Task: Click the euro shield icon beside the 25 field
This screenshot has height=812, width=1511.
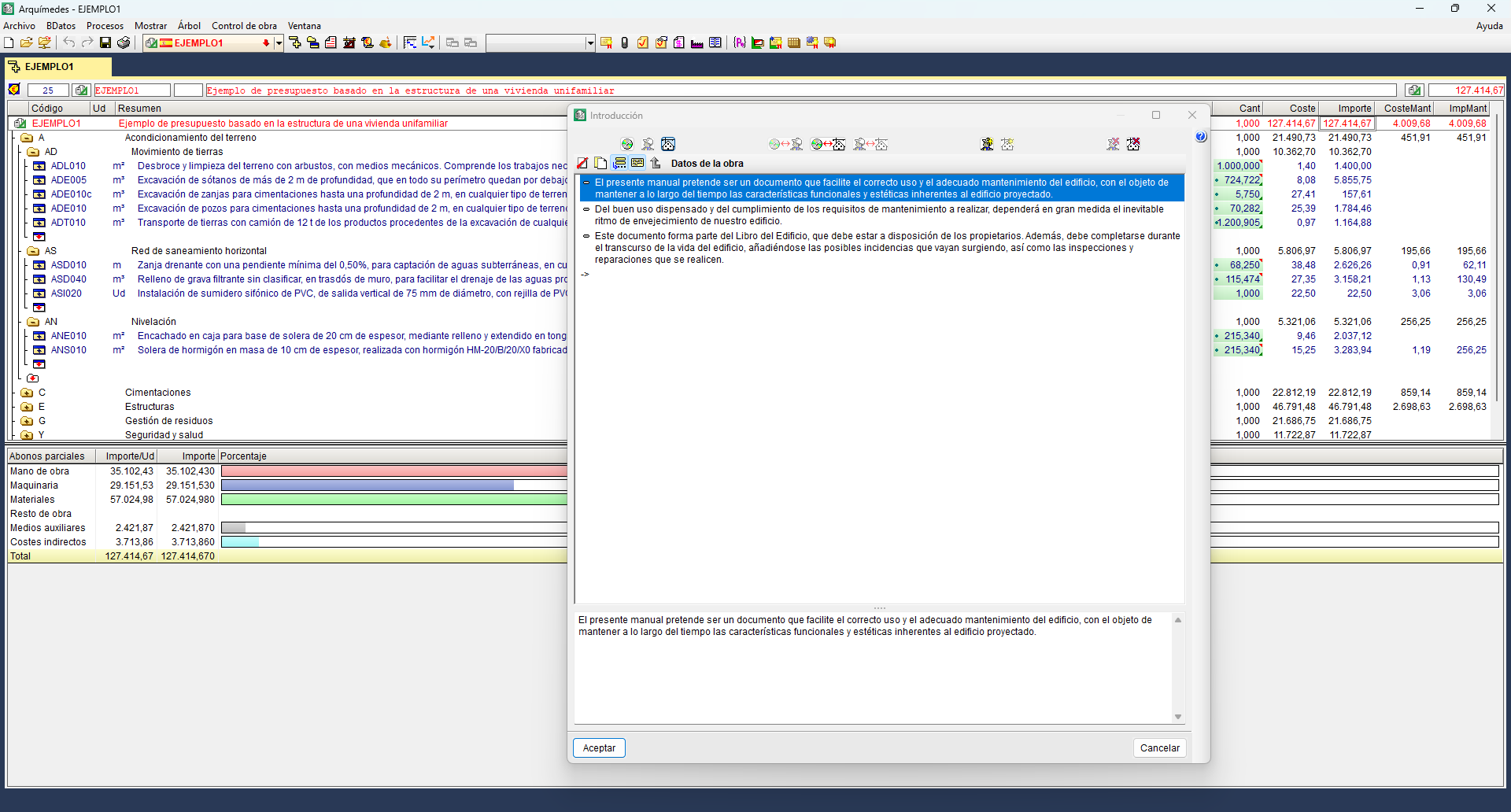Action: (14, 90)
